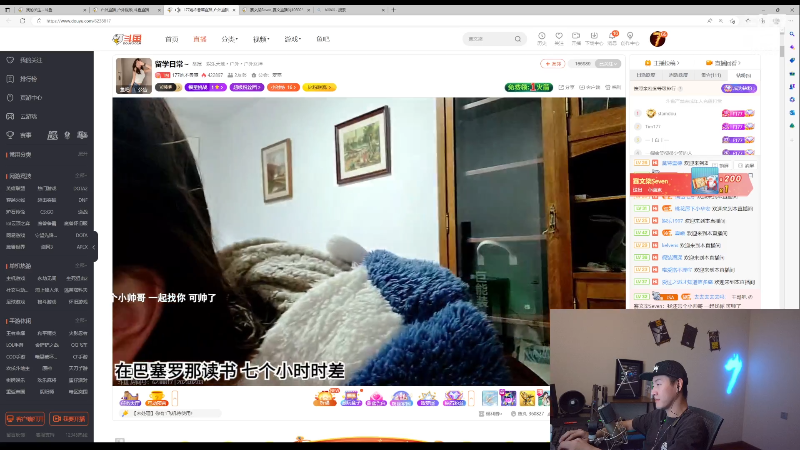Click the left orange button at sidebar bottom

(x=25, y=419)
